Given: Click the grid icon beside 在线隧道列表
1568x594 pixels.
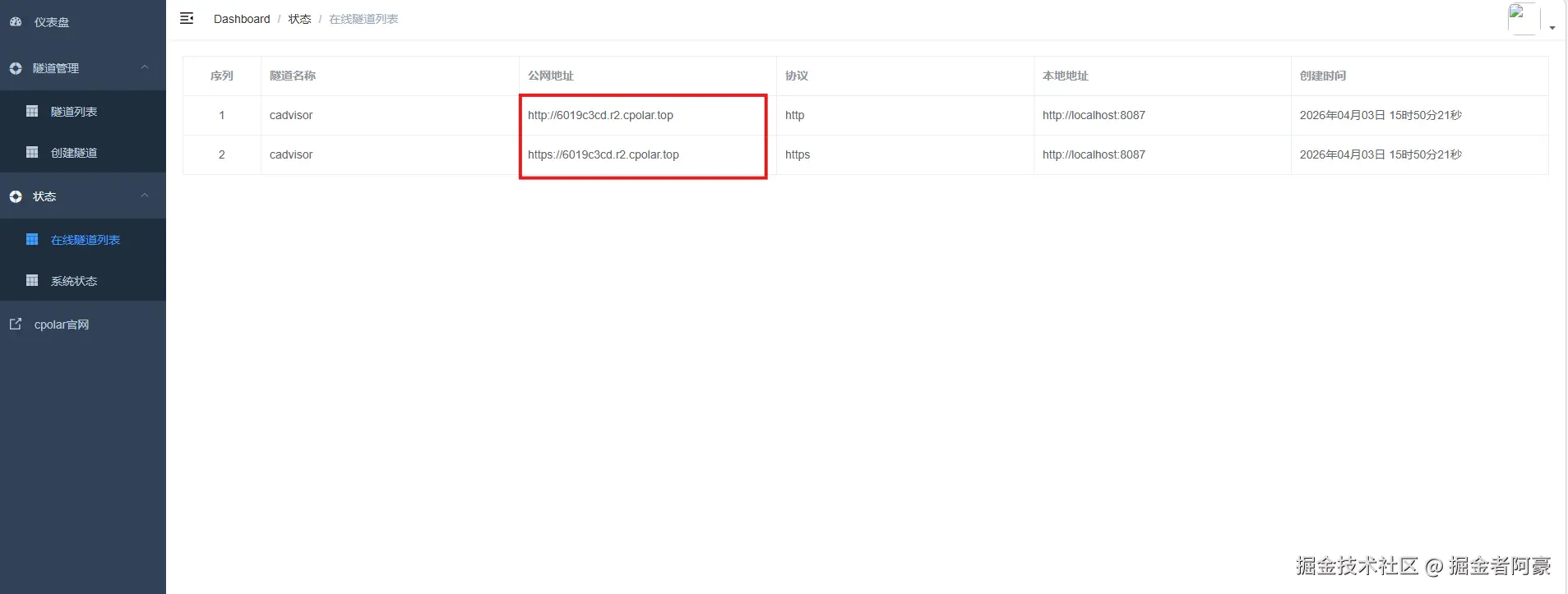Looking at the screenshot, I should (32, 239).
